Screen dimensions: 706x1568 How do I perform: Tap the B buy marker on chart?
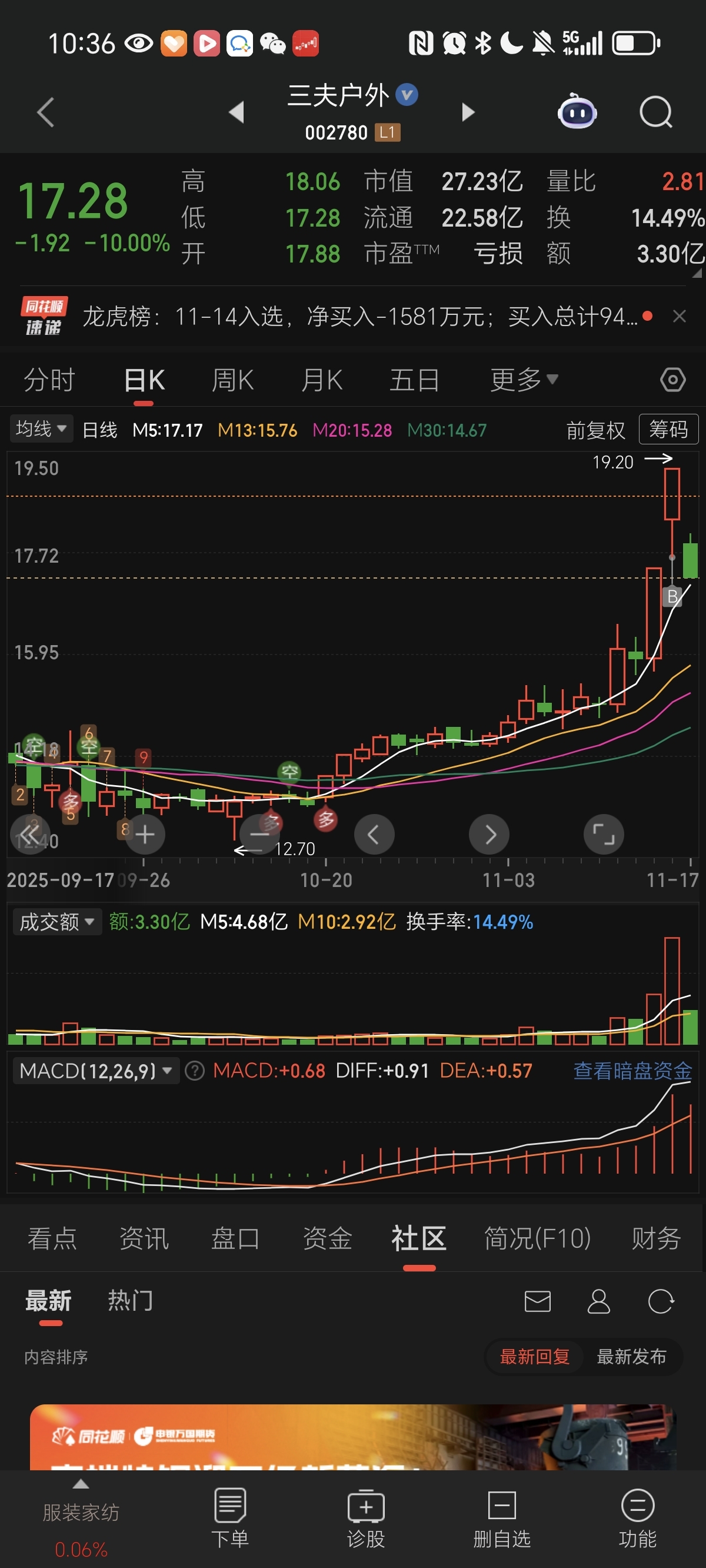click(x=672, y=596)
